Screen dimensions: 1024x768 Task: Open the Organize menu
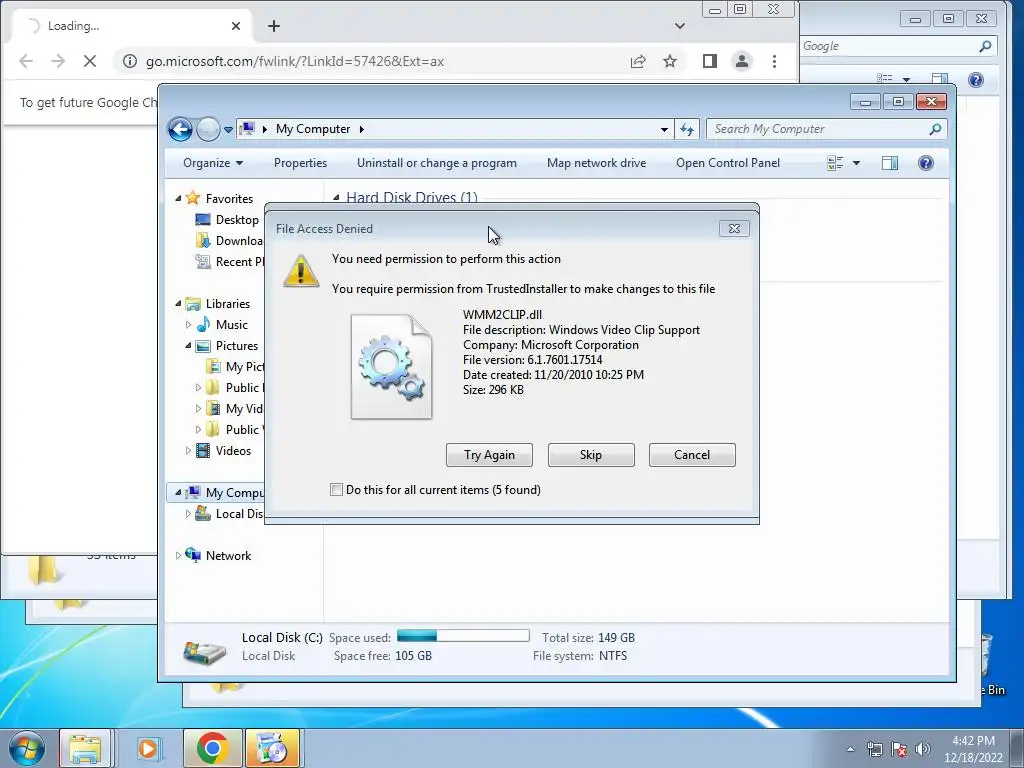[213, 163]
